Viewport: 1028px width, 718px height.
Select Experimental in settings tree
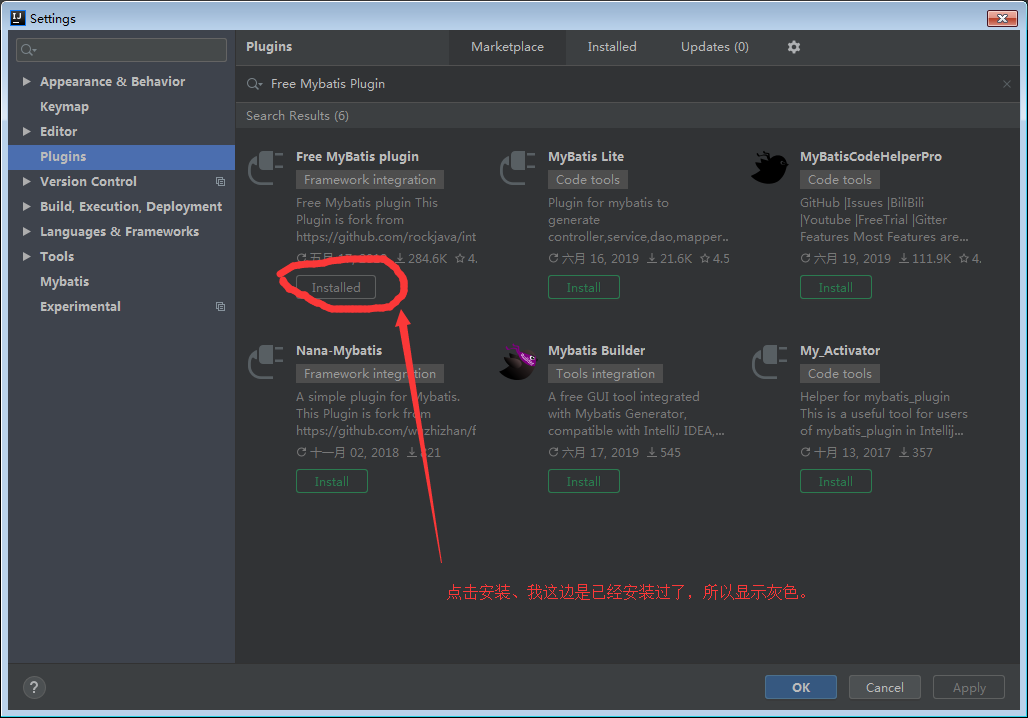point(80,307)
